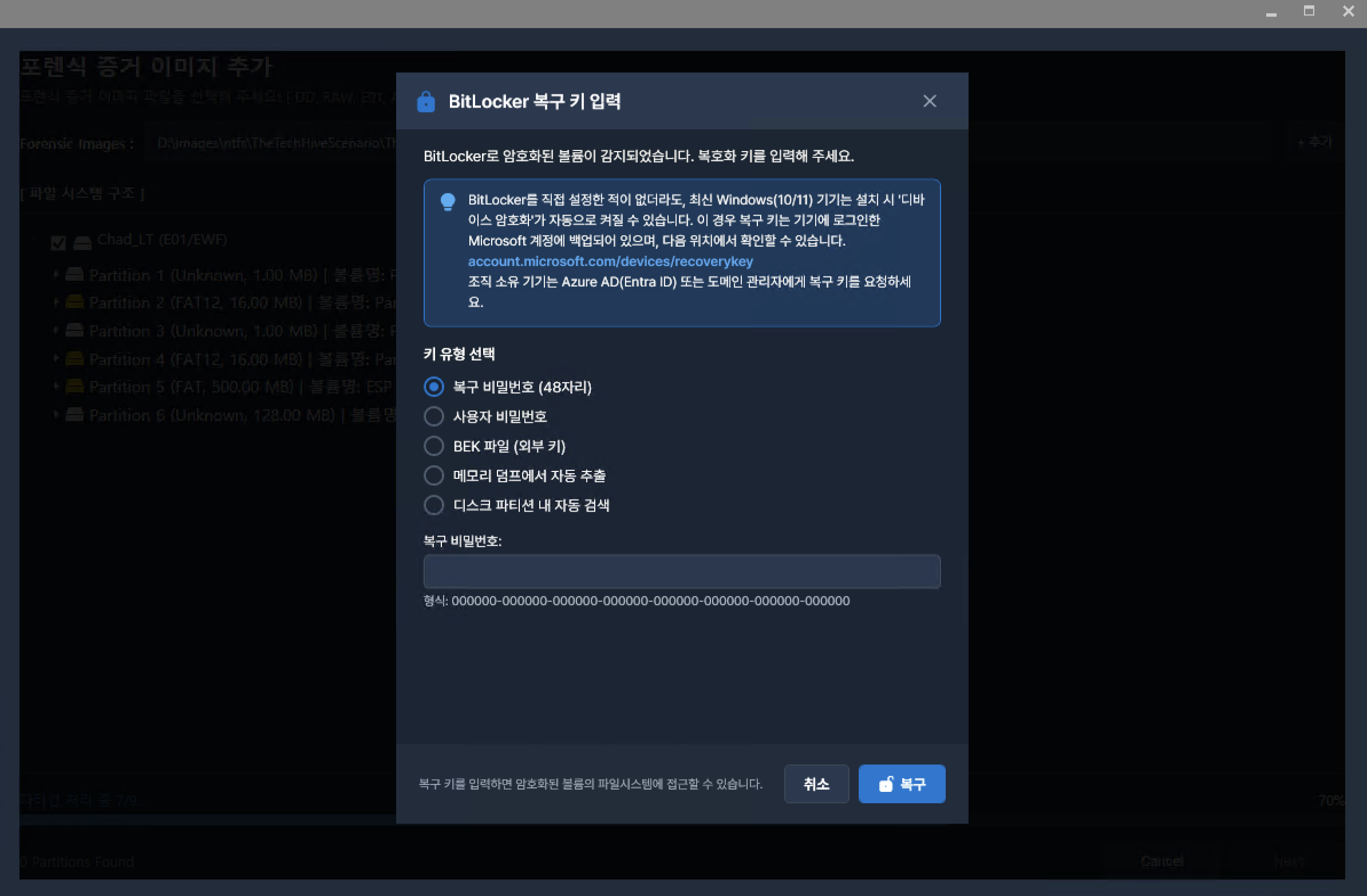This screenshot has height=896, width=1367.
Task: Click the + 추가 button in background window
Action: pos(1314,142)
